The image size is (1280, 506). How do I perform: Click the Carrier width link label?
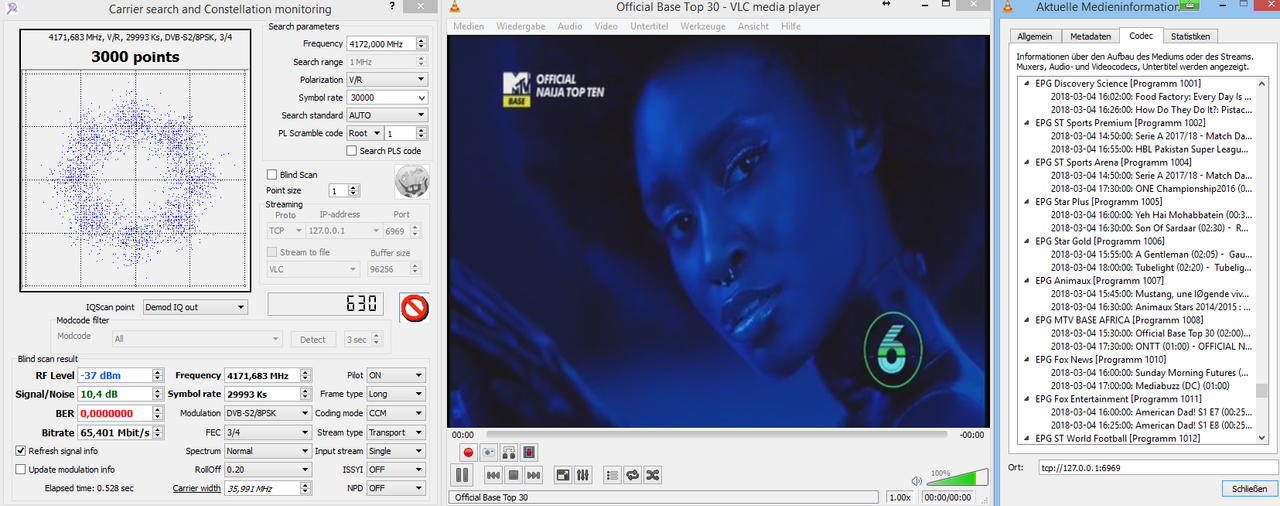coord(197,488)
